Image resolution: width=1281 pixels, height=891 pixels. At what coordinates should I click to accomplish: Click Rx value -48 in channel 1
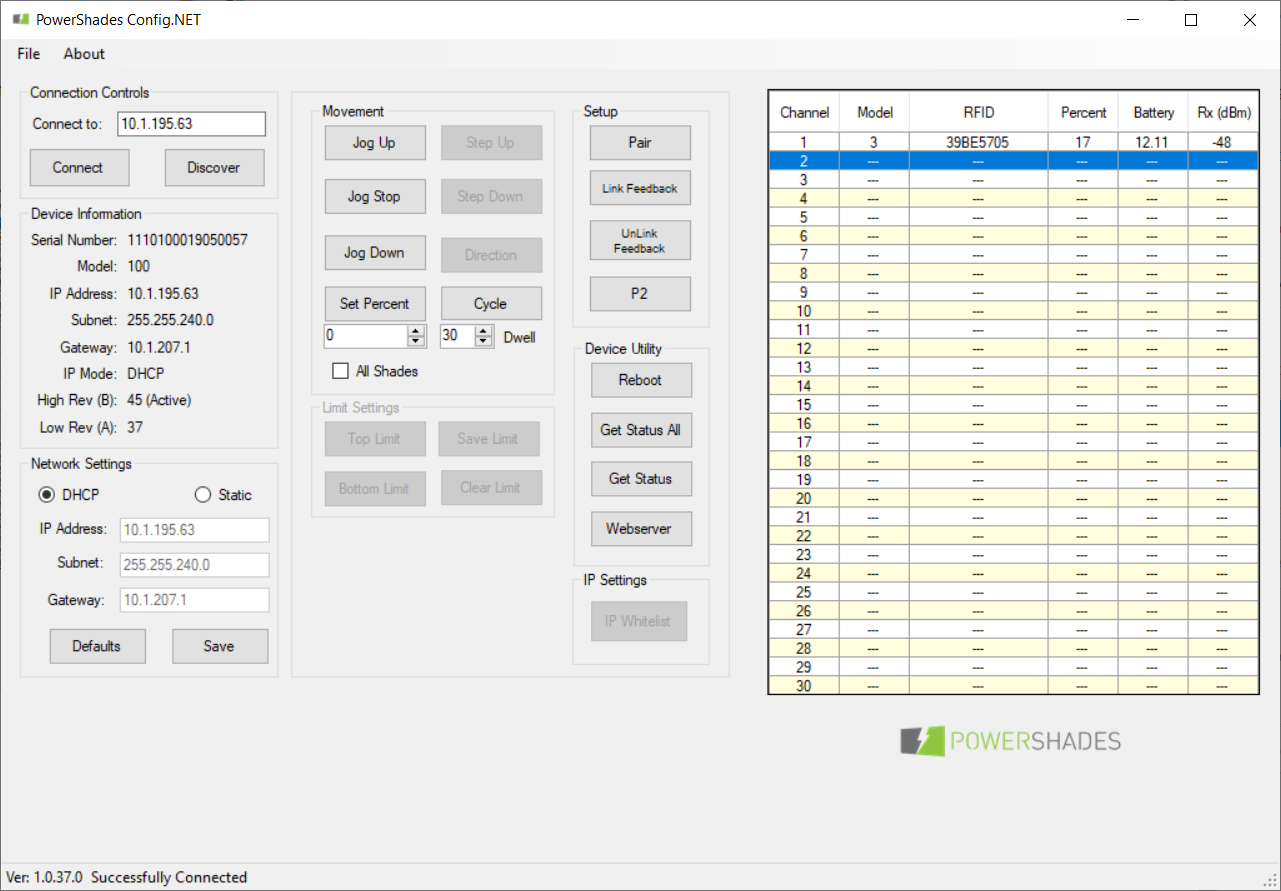click(x=1223, y=142)
